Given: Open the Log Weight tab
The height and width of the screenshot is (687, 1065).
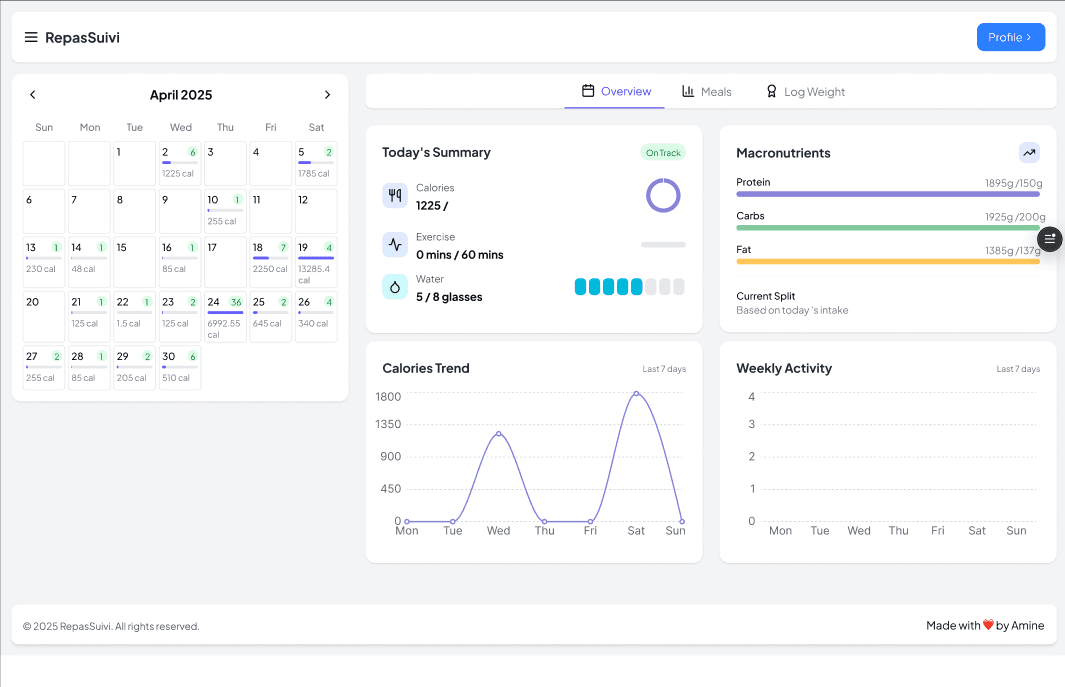Looking at the screenshot, I should [805, 92].
